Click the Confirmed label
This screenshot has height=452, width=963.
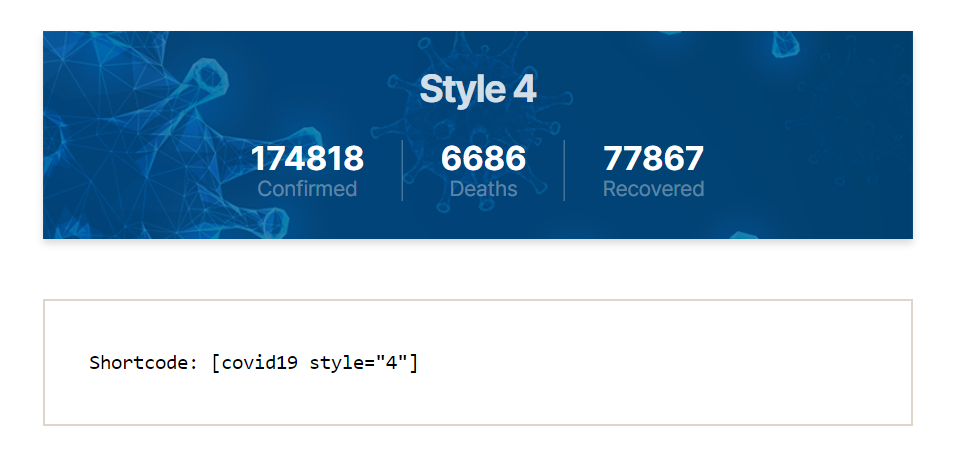(x=307, y=189)
